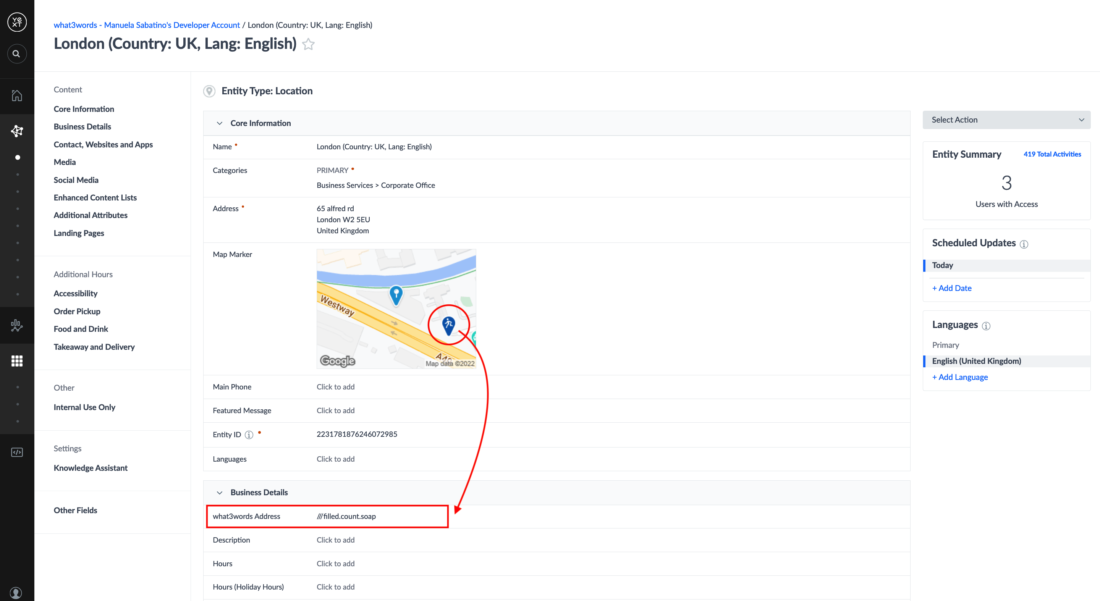Click the light blue map pin marker
The width and height of the screenshot is (1100, 601).
[396, 295]
